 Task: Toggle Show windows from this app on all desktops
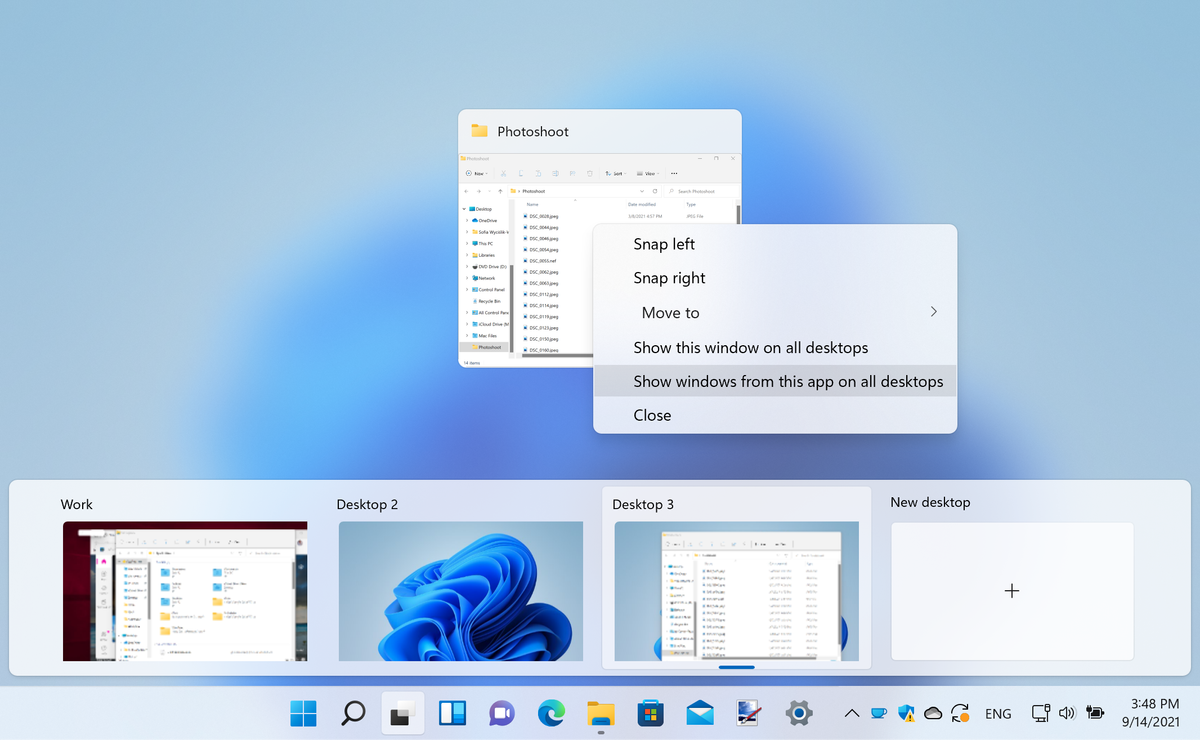pyautogui.click(x=787, y=381)
